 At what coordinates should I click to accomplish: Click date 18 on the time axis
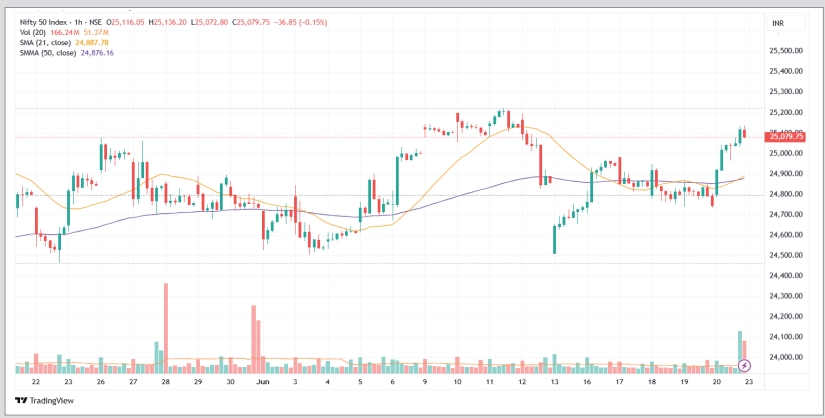tap(652, 383)
